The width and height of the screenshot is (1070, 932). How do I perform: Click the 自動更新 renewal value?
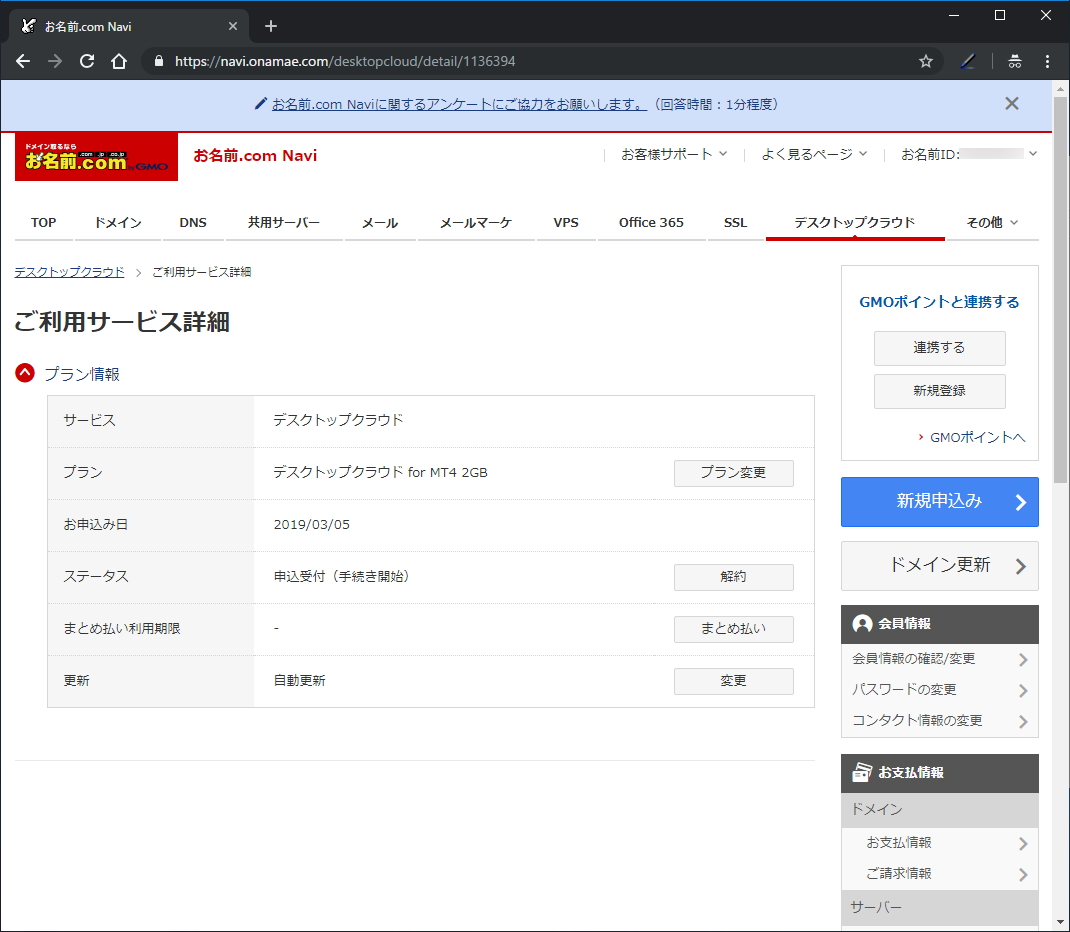pyautogui.click(x=300, y=681)
